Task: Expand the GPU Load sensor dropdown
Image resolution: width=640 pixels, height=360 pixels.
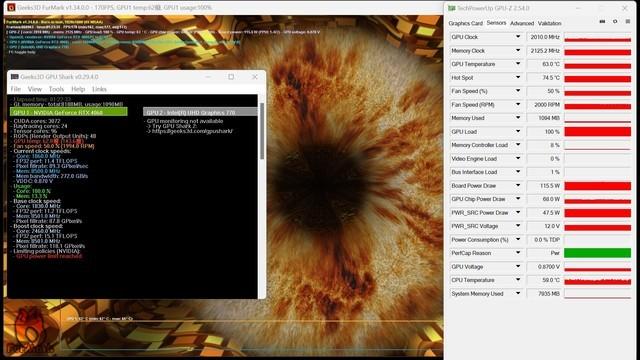Action: tap(518, 131)
